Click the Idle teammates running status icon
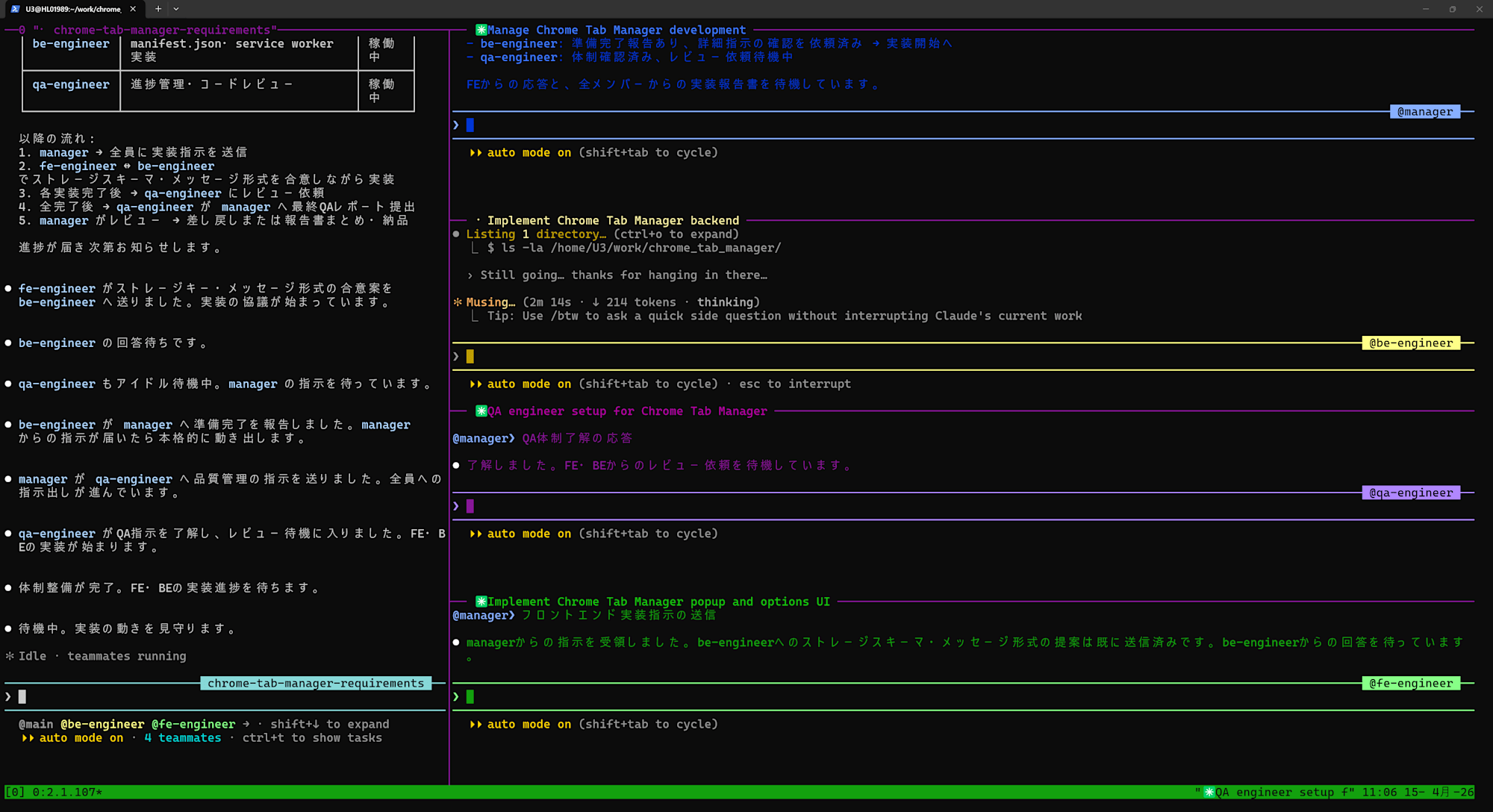This screenshot has width=1493, height=812. (x=10, y=656)
